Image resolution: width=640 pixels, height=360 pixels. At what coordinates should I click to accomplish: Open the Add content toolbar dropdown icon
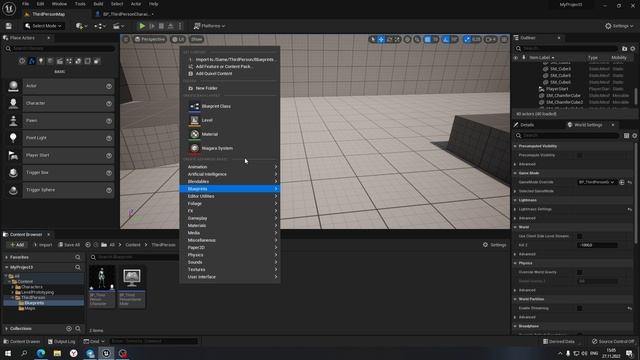click(81, 26)
